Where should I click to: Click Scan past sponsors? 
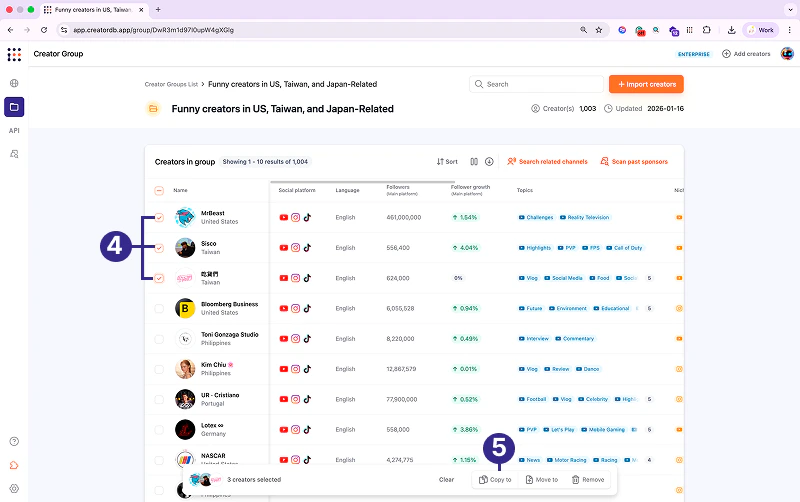tap(634, 162)
